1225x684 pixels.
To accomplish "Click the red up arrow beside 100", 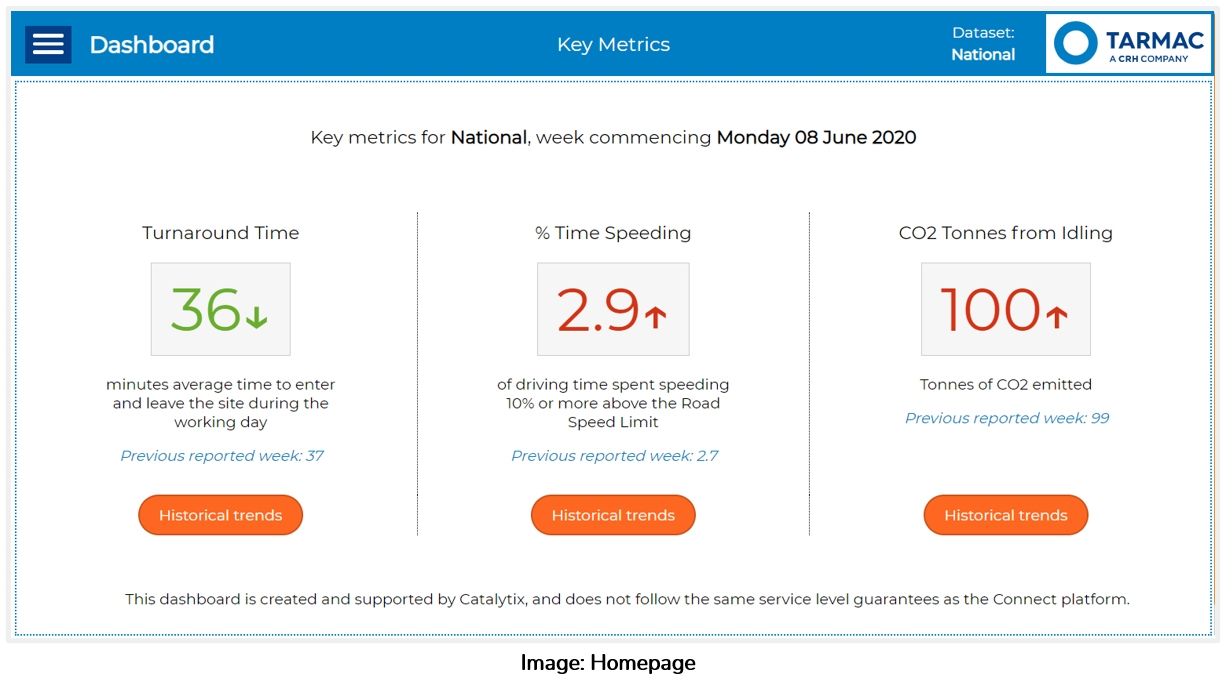I will (x=1056, y=317).
